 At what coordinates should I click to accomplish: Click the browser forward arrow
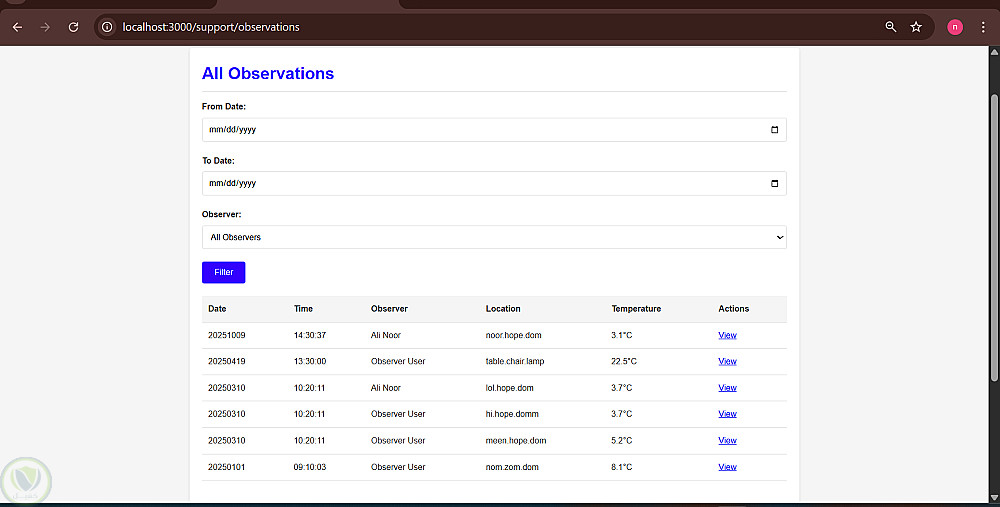(45, 27)
